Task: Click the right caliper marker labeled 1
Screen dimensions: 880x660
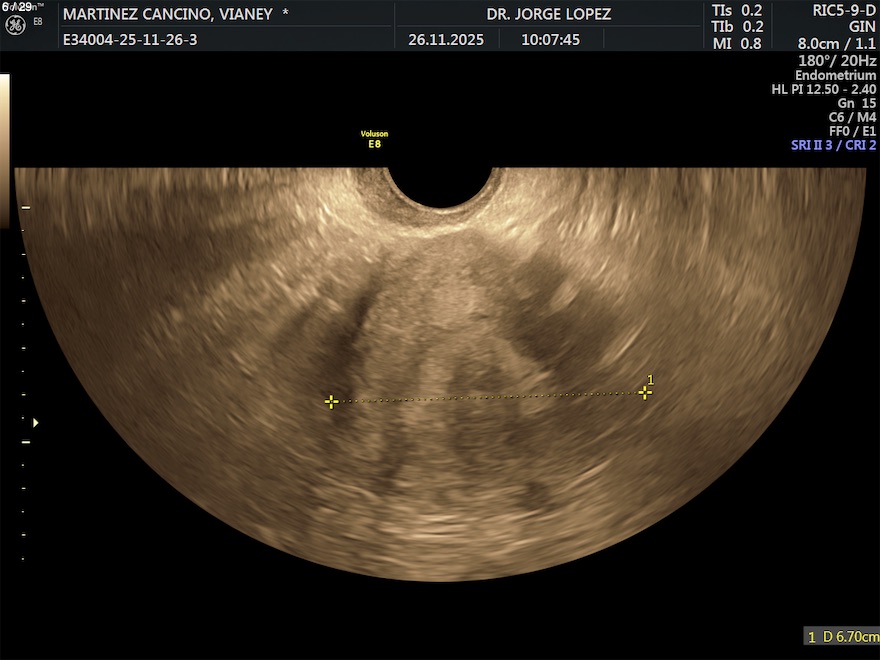Action: pos(645,393)
